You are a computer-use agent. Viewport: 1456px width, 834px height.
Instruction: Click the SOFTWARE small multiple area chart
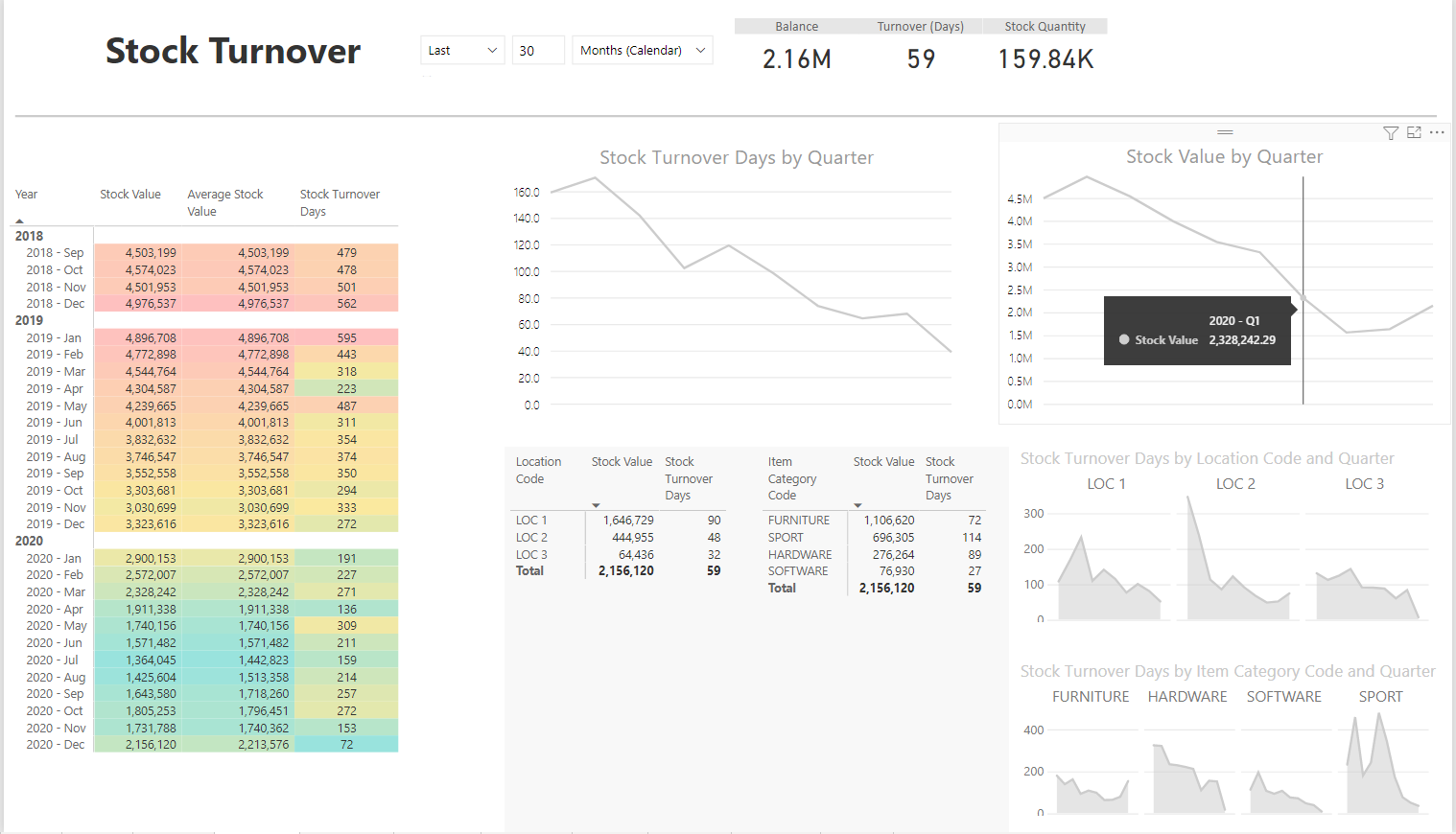1284,791
